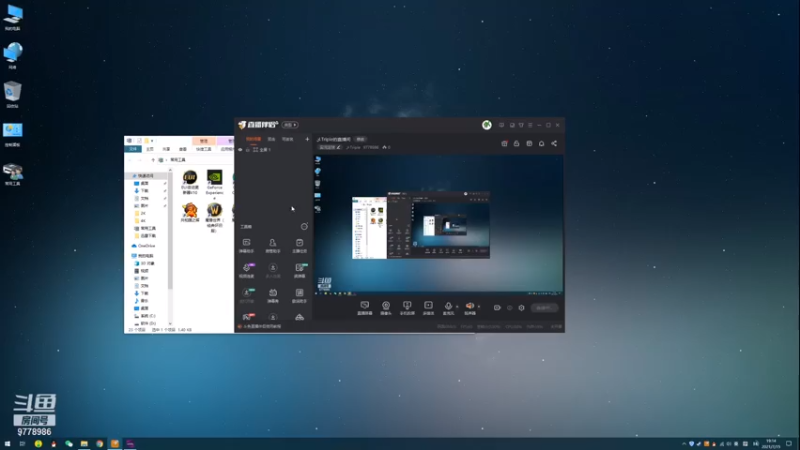Viewport: 800px width, 450px height.
Task: Click the bag icon next to gift box
Action: tap(516, 143)
